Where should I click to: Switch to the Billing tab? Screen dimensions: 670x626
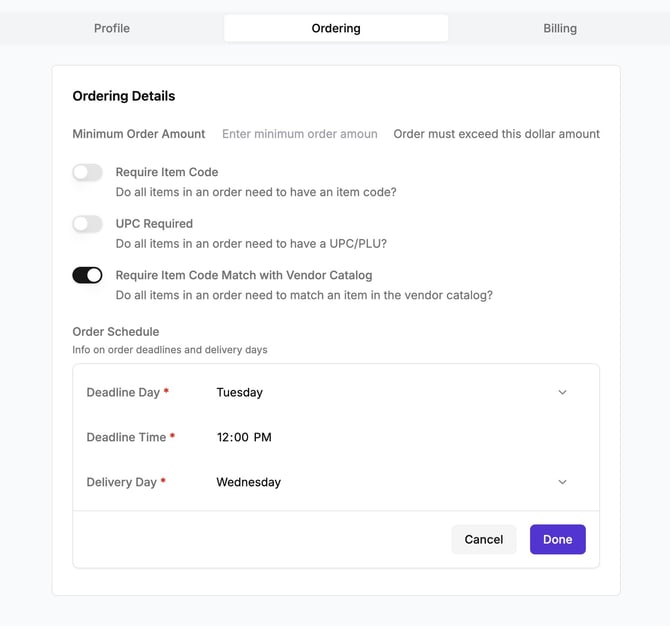(x=560, y=28)
